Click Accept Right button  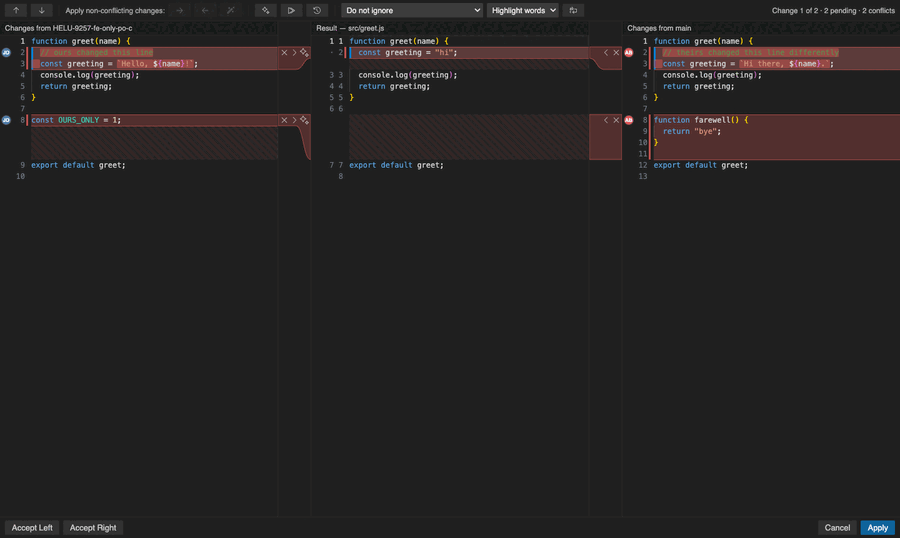point(93,528)
